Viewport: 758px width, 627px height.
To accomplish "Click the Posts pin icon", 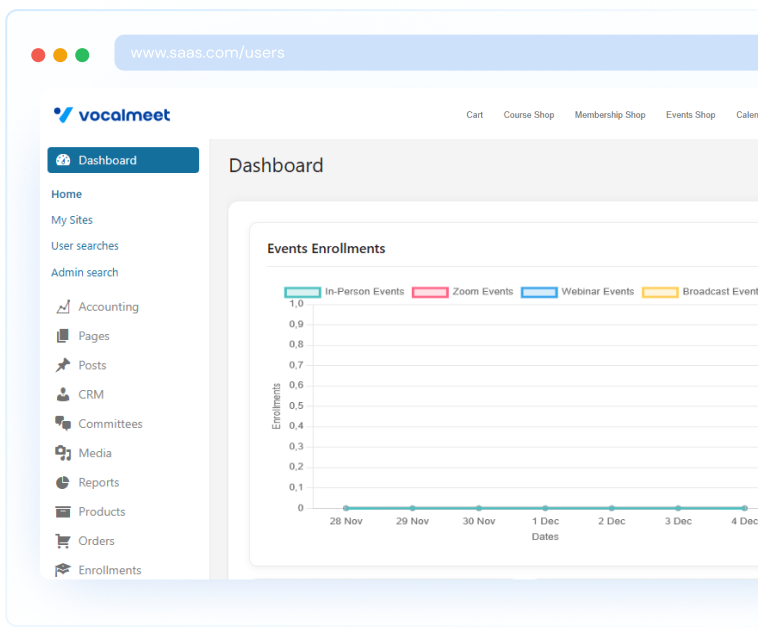I will coord(63,365).
